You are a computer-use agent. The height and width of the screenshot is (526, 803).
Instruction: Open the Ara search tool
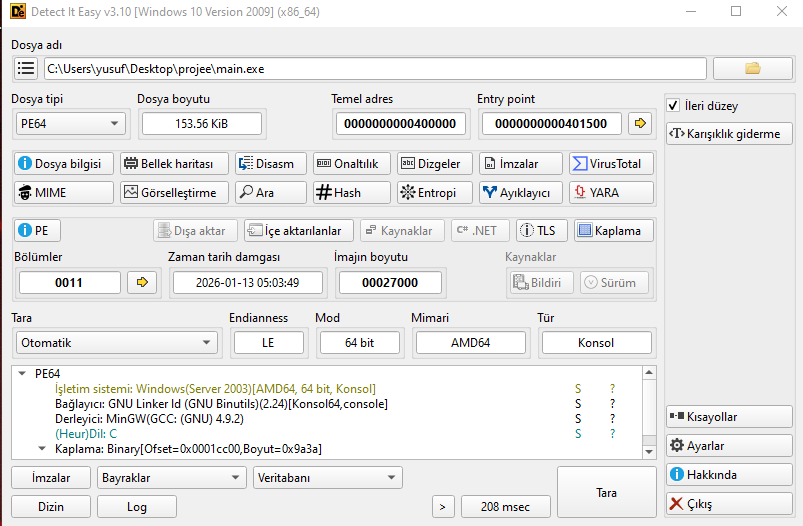(271, 193)
